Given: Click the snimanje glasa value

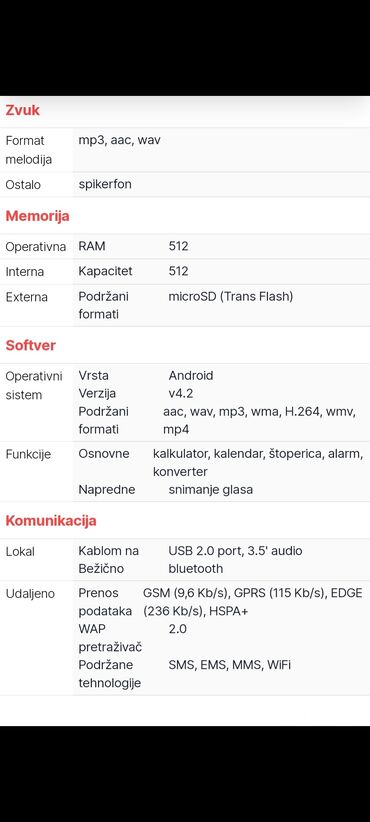Looking at the screenshot, I should [x=211, y=490].
